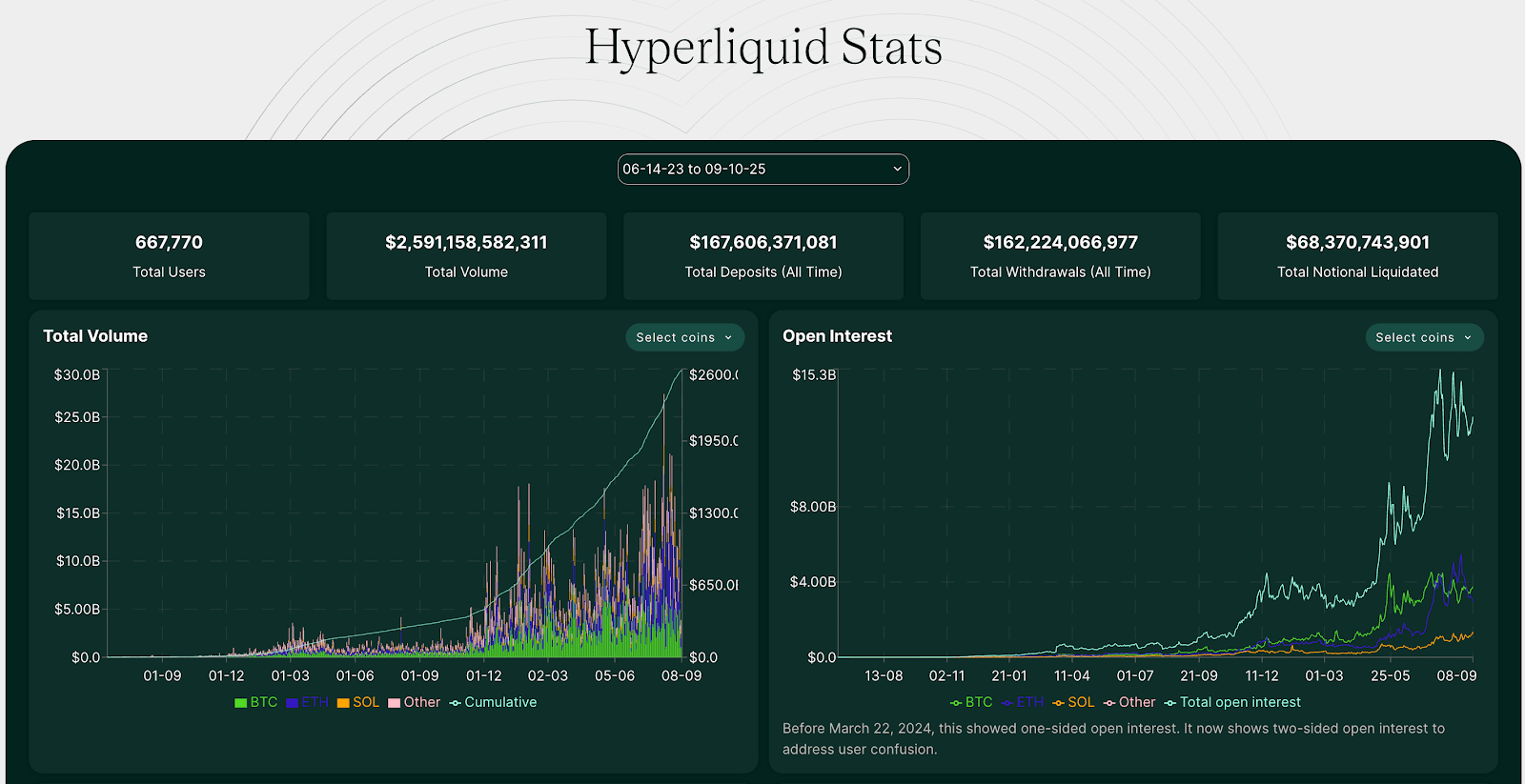This screenshot has height=784, width=1525.
Task: Click the $30.0B axis label in Total Volume
Action: click(x=77, y=375)
